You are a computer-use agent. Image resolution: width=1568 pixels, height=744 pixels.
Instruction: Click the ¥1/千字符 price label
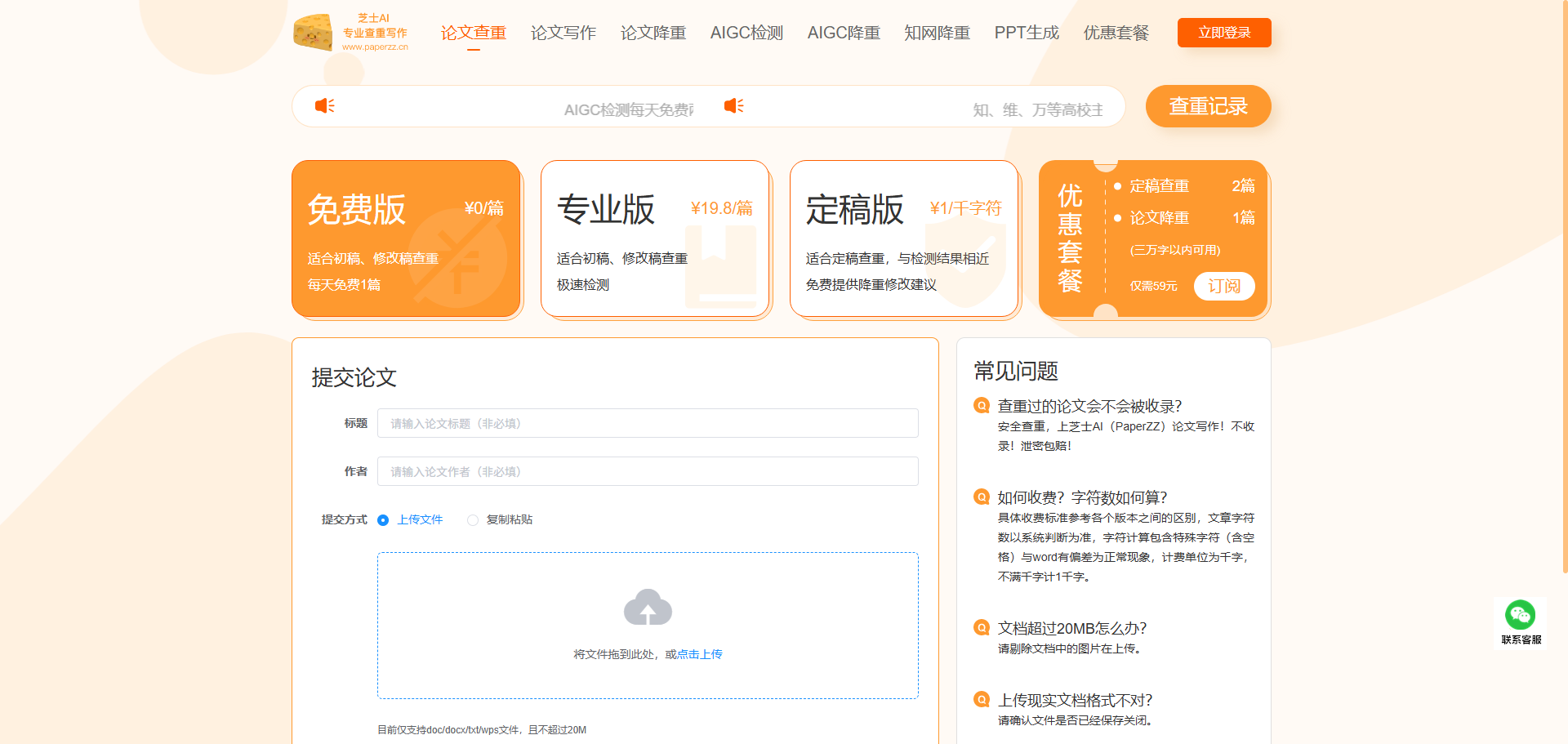click(x=965, y=208)
